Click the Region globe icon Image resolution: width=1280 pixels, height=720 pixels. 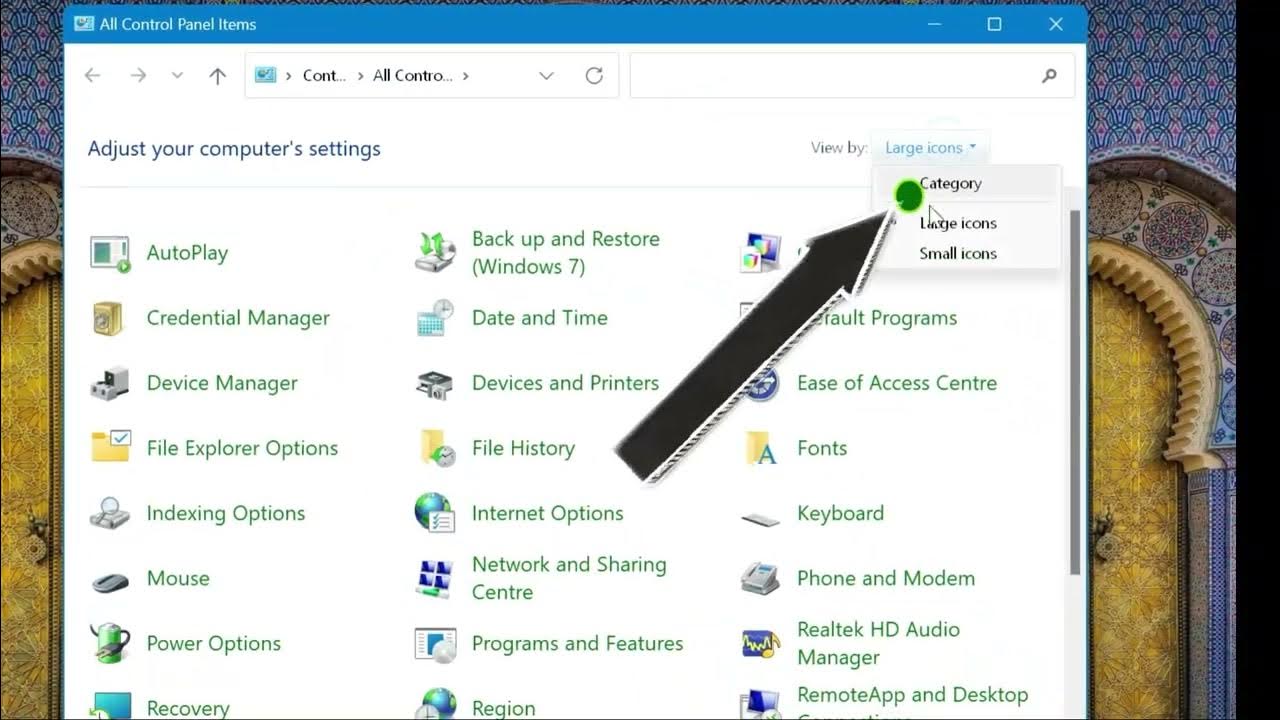pos(437,704)
